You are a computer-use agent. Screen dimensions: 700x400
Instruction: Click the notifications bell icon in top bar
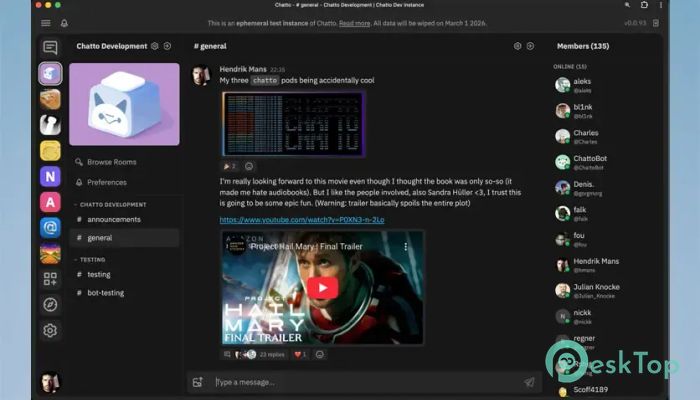click(x=64, y=23)
